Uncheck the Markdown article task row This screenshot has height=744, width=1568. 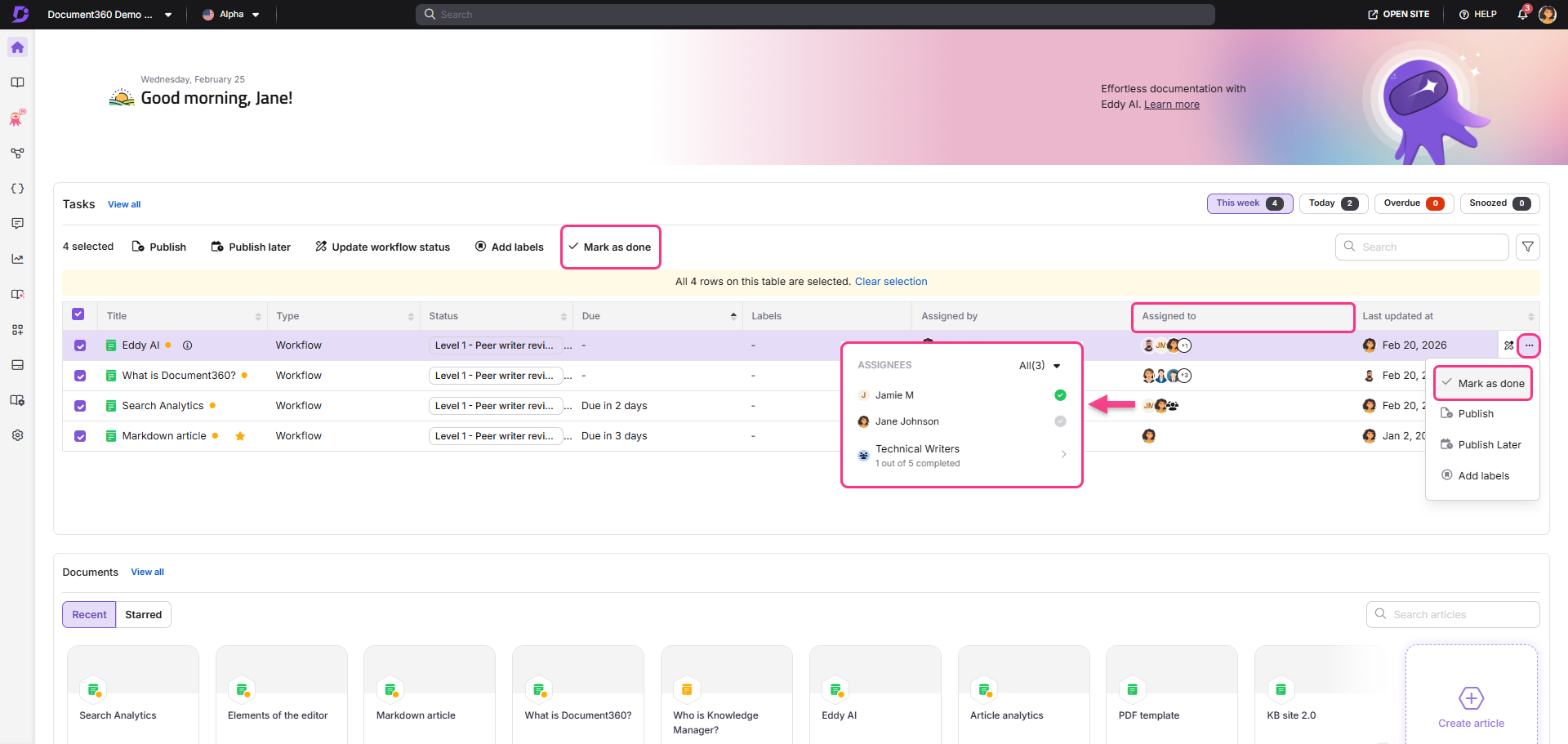tap(79, 435)
